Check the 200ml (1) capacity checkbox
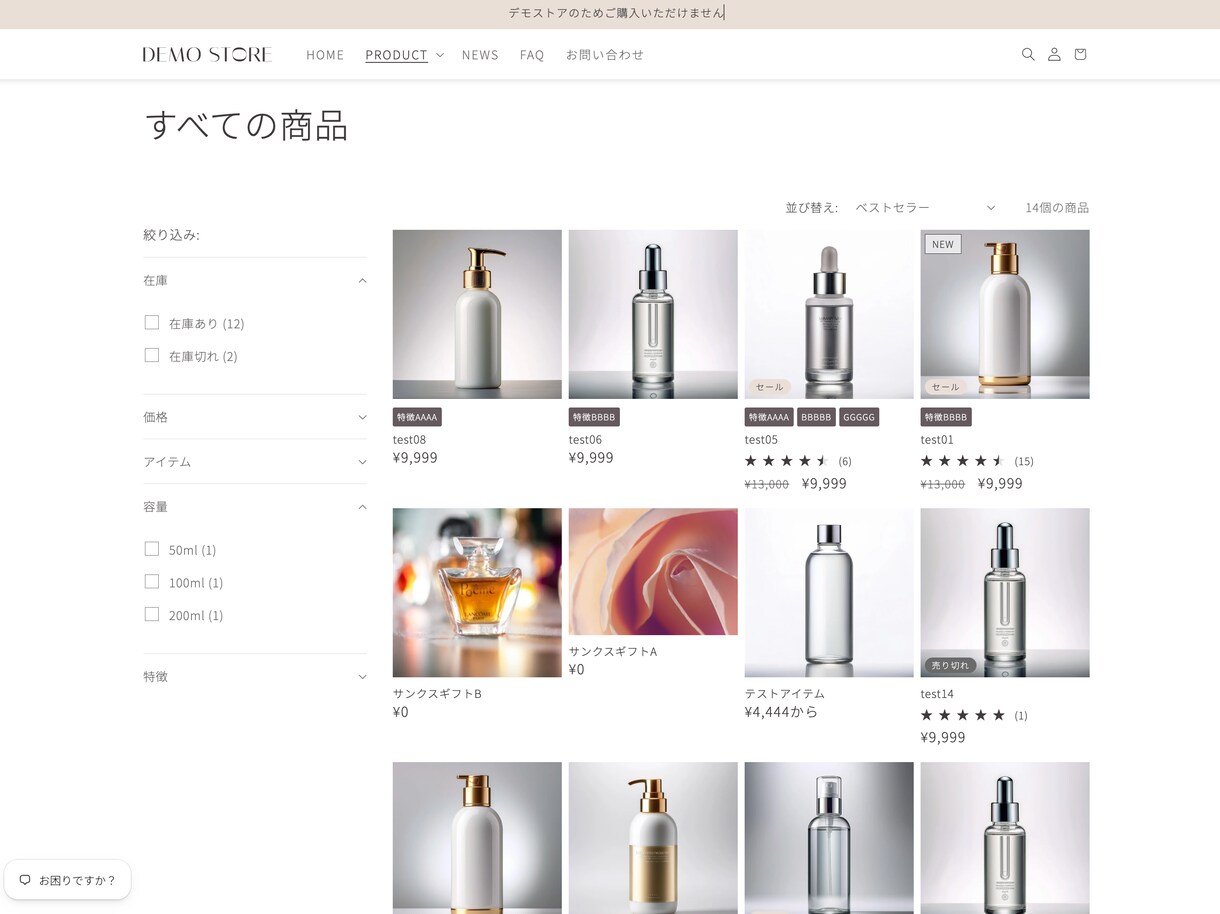This screenshot has height=914, width=1220. [x=152, y=614]
